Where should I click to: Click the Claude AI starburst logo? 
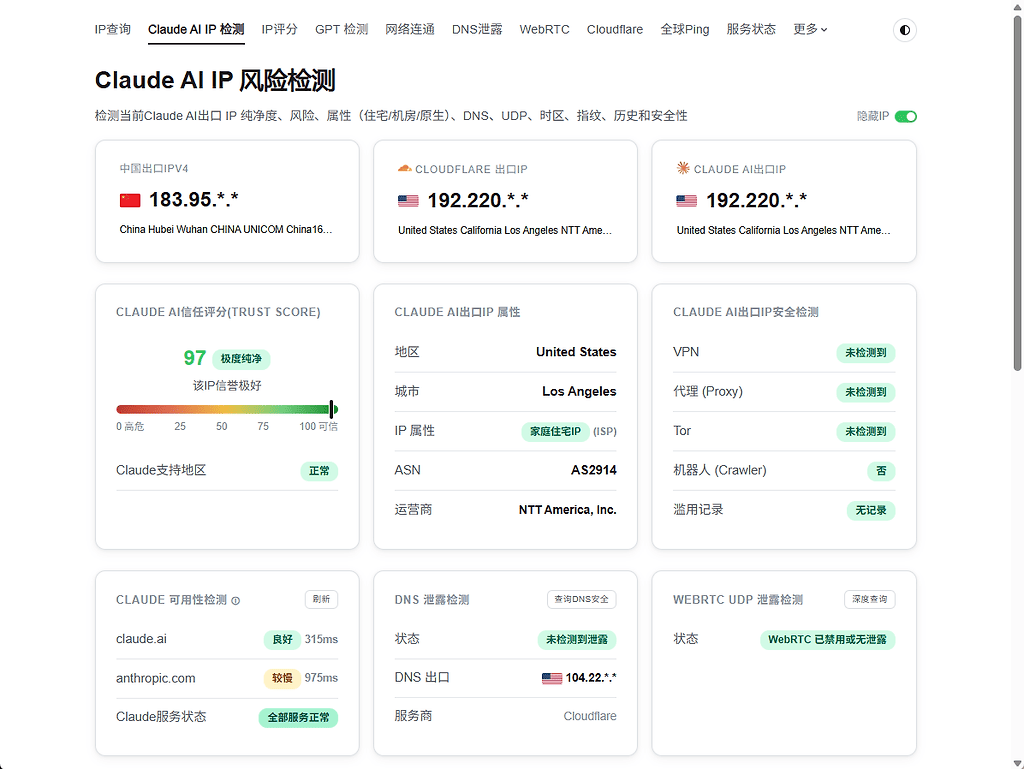[683, 168]
